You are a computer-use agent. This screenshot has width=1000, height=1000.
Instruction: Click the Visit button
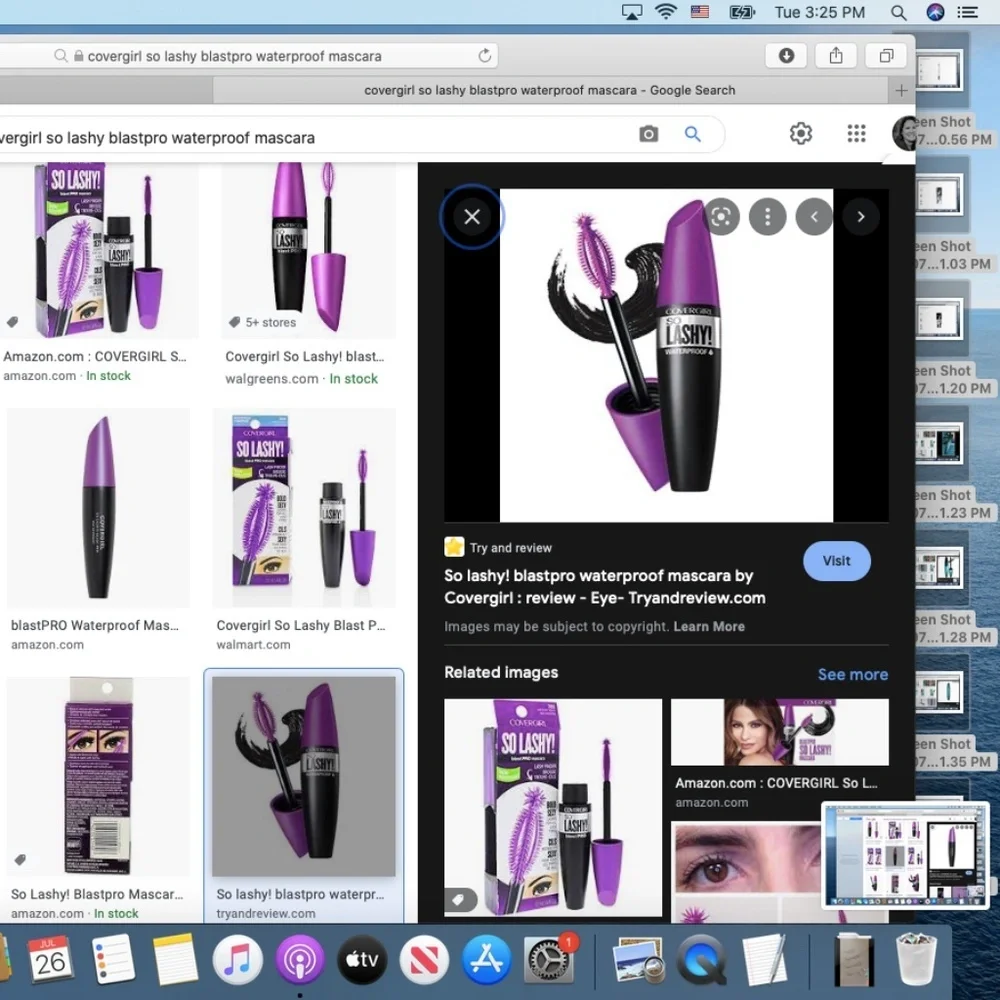836,561
